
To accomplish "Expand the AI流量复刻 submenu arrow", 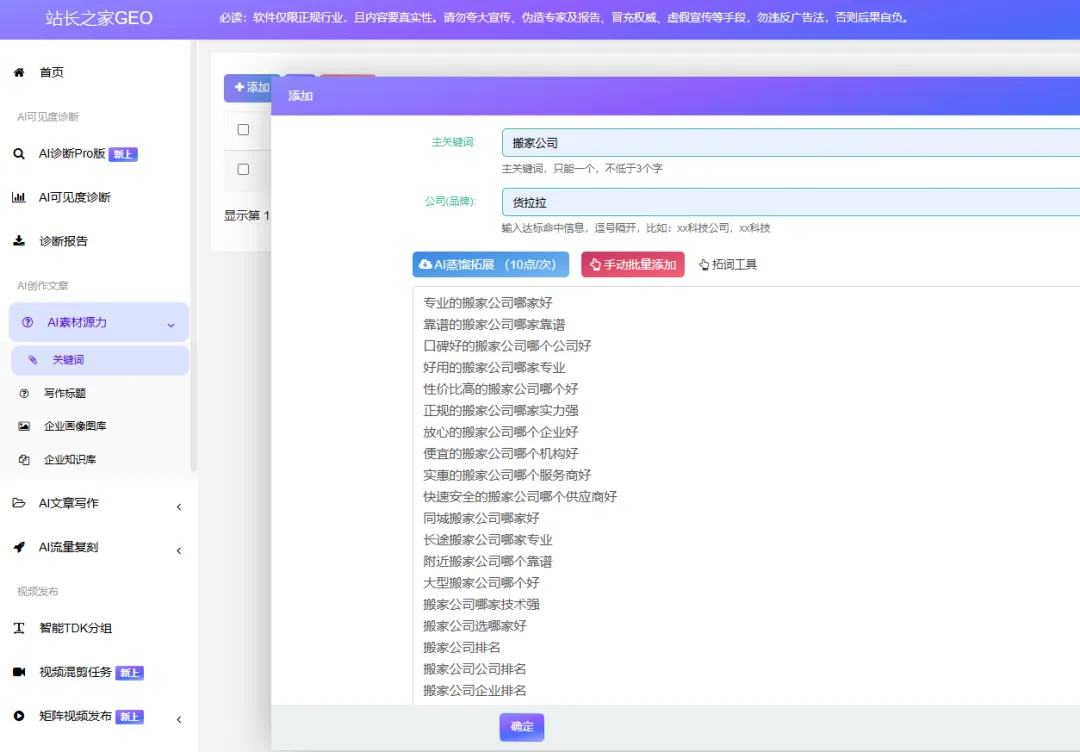I will tap(179, 551).
